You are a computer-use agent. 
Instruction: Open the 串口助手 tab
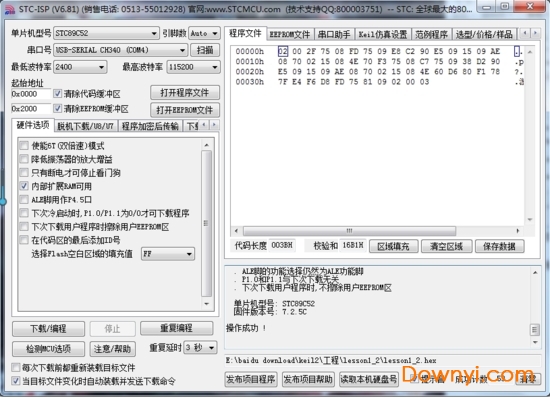click(334, 34)
